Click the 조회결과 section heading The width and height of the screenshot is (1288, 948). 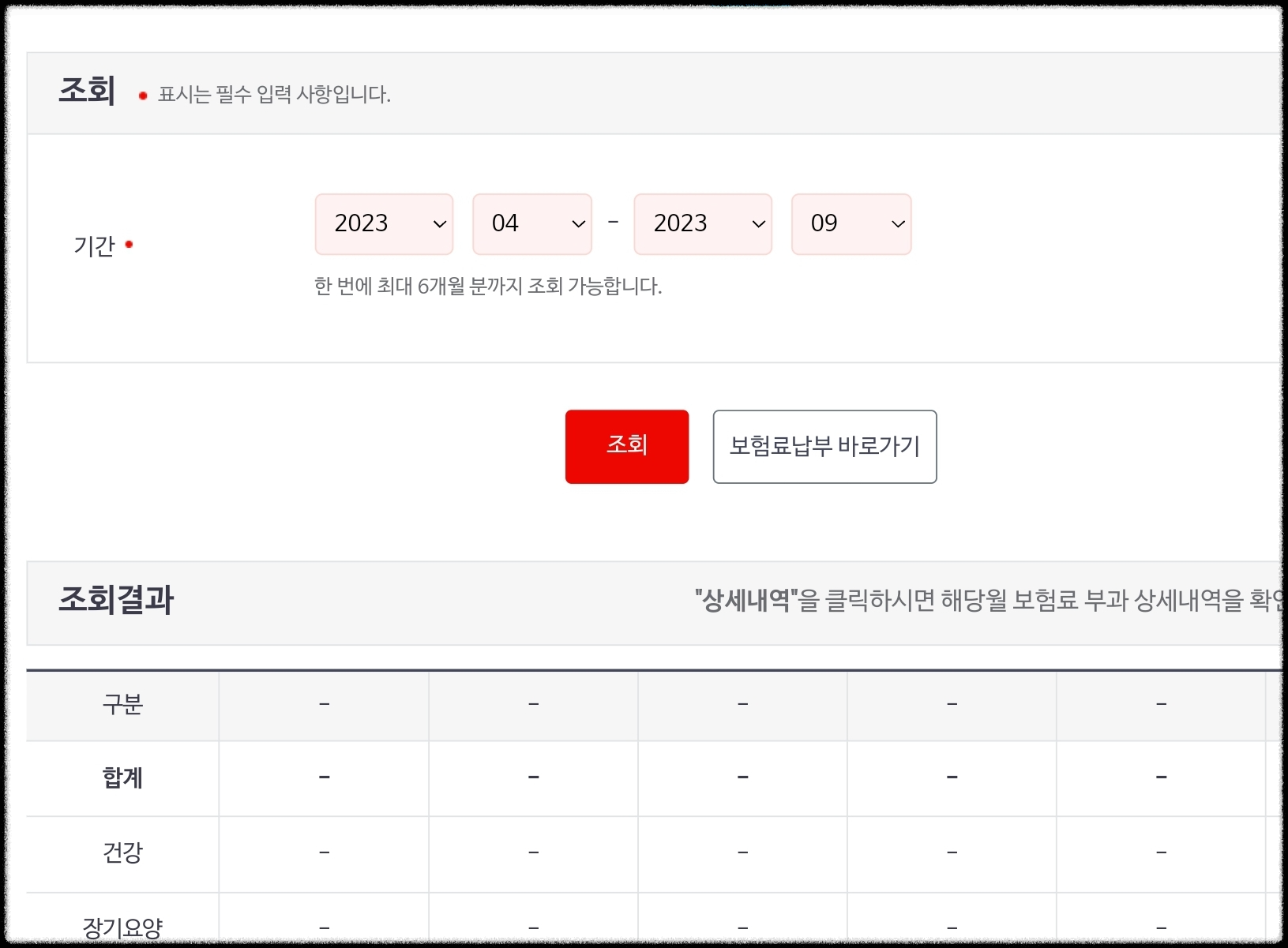116,600
